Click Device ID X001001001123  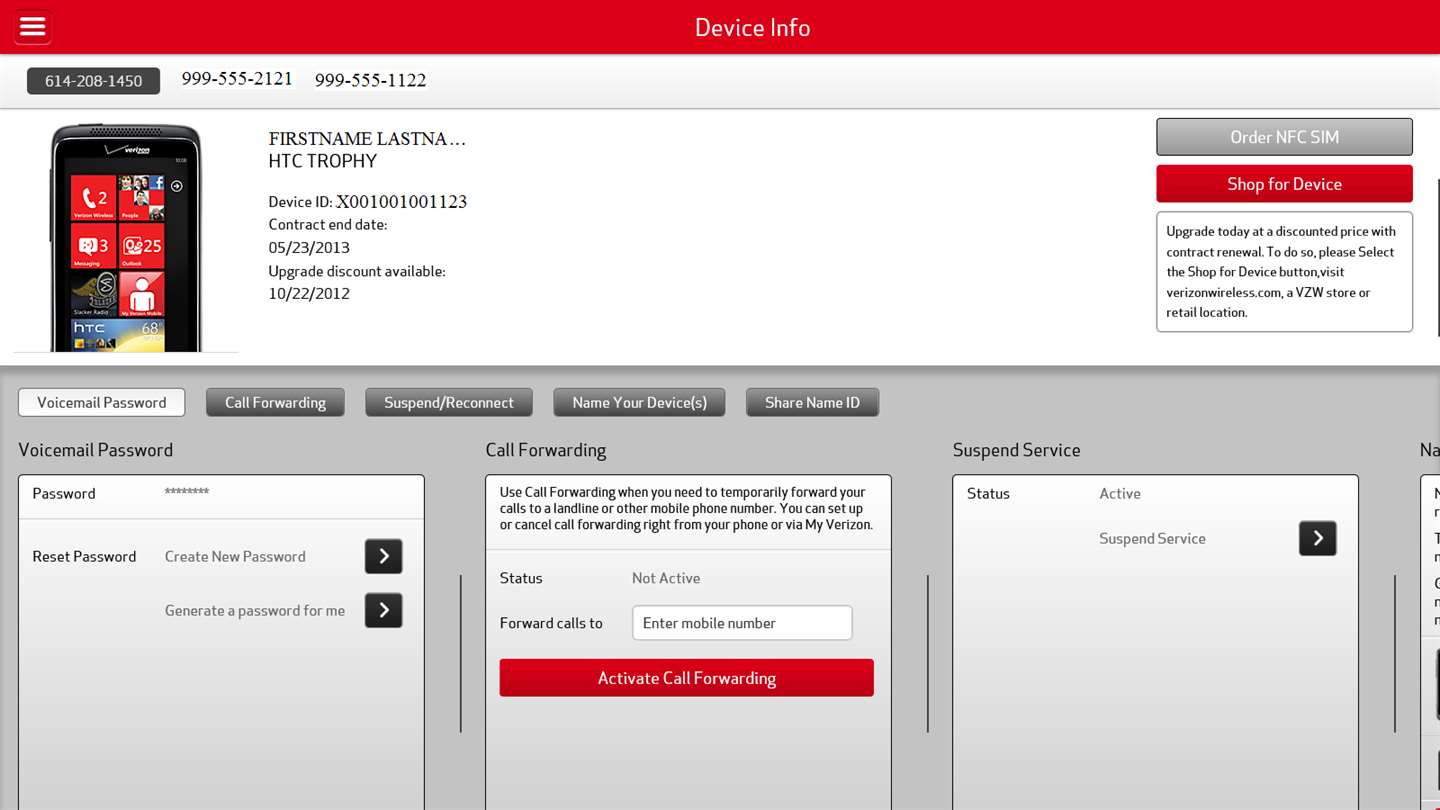click(367, 201)
